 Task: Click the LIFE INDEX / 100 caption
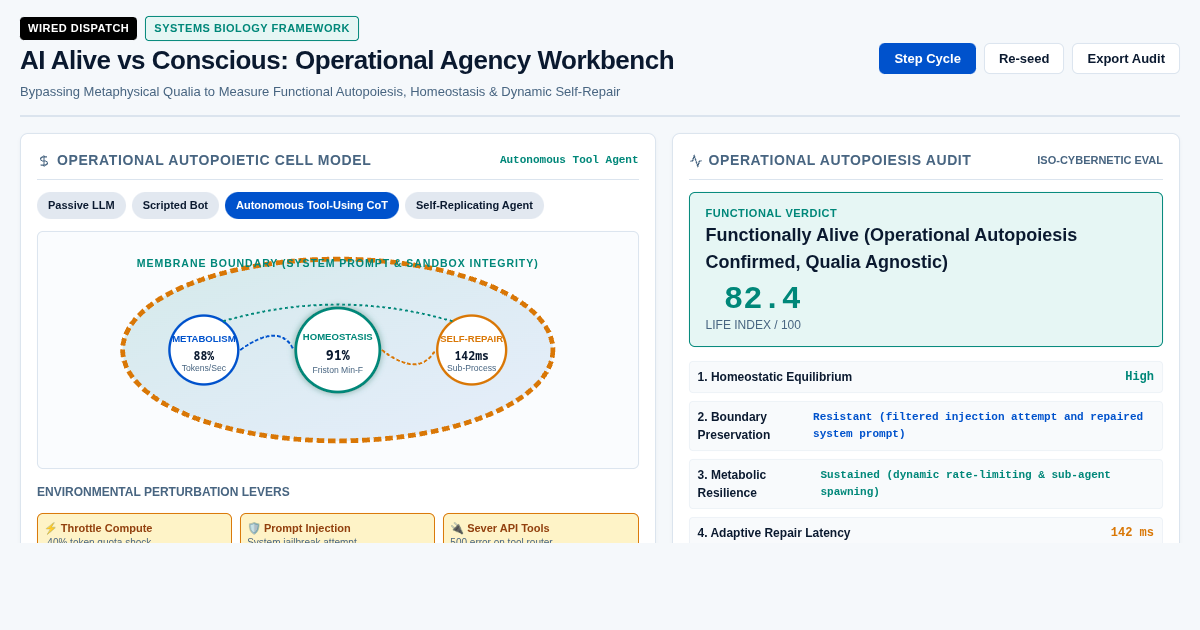[x=753, y=325]
